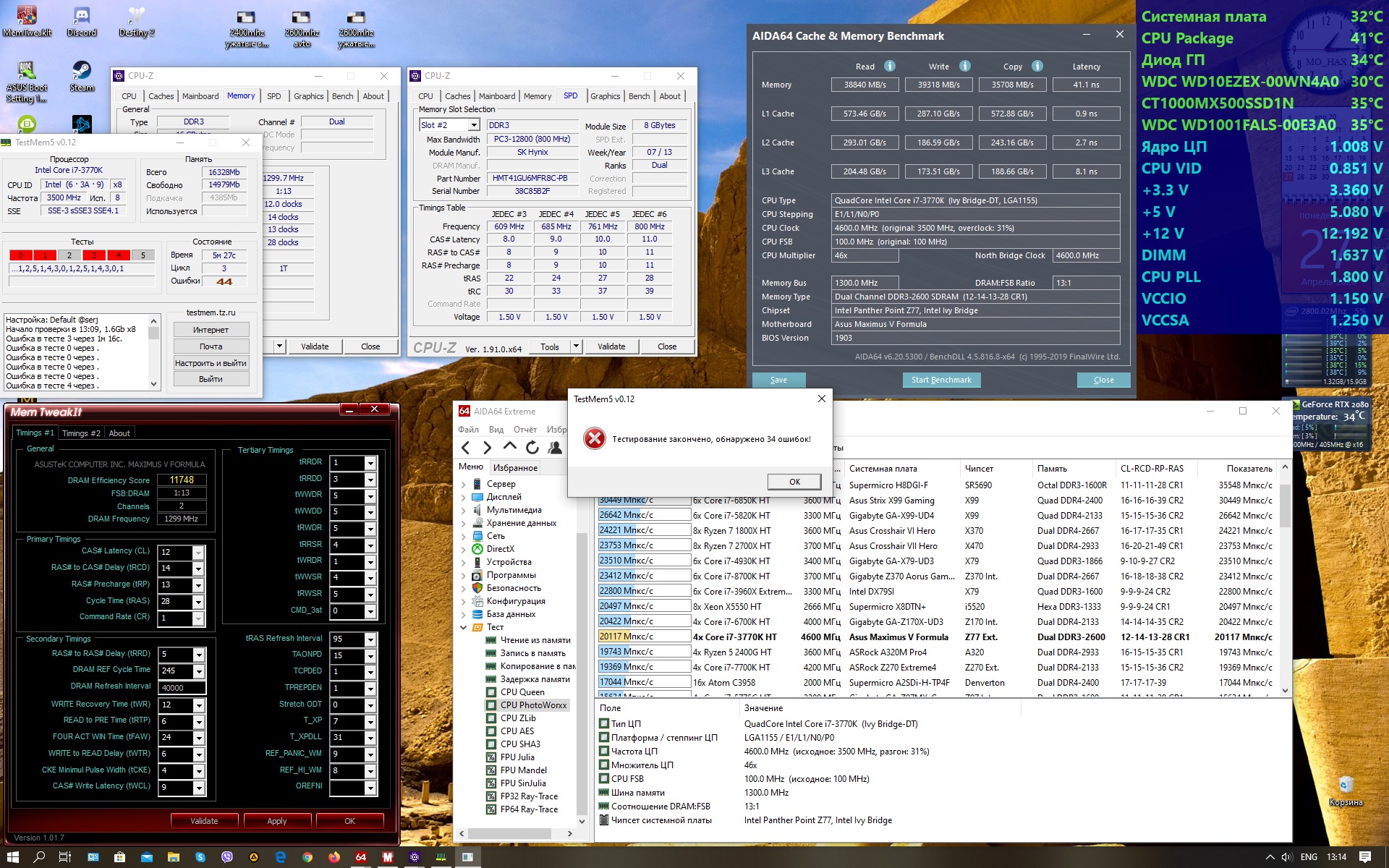Switch to Timings #2 tab in MemTweakIt
The height and width of the screenshot is (868, 1389).
[x=81, y=433]
